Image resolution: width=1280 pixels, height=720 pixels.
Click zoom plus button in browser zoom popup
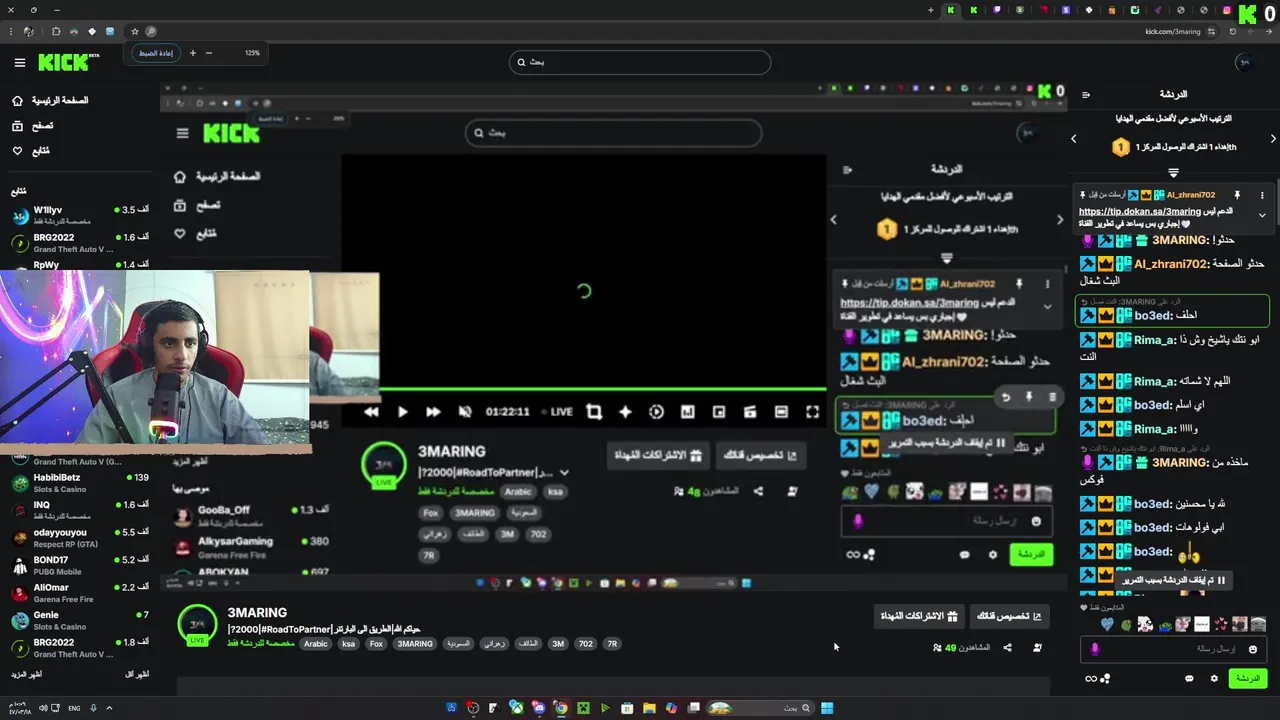(192, 53)
